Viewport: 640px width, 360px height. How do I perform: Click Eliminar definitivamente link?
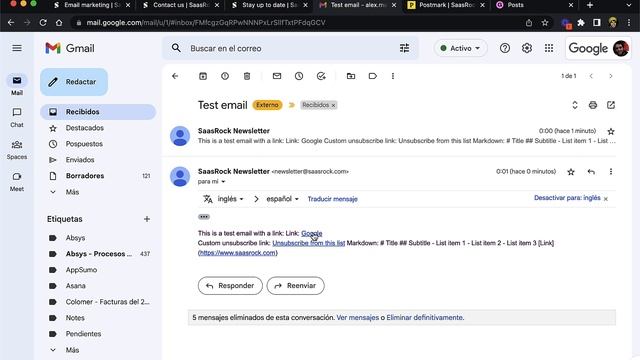425,318
